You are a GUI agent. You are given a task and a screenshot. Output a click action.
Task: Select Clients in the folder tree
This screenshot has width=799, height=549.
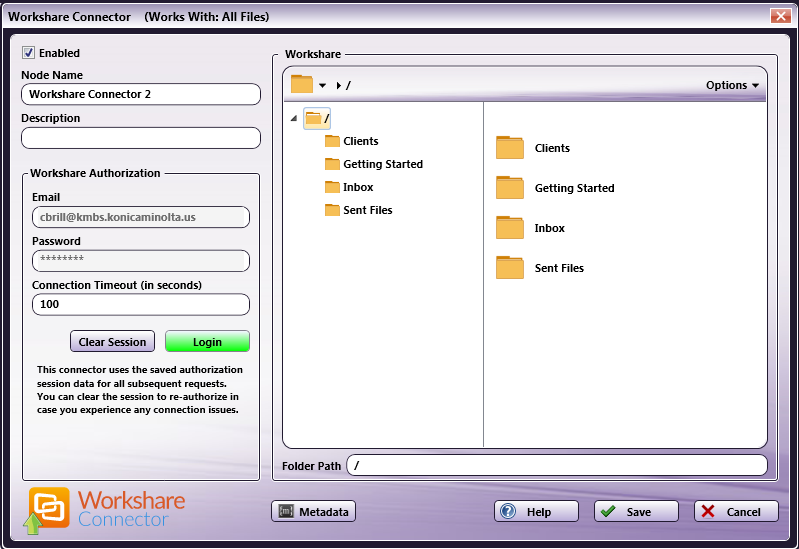352,141
